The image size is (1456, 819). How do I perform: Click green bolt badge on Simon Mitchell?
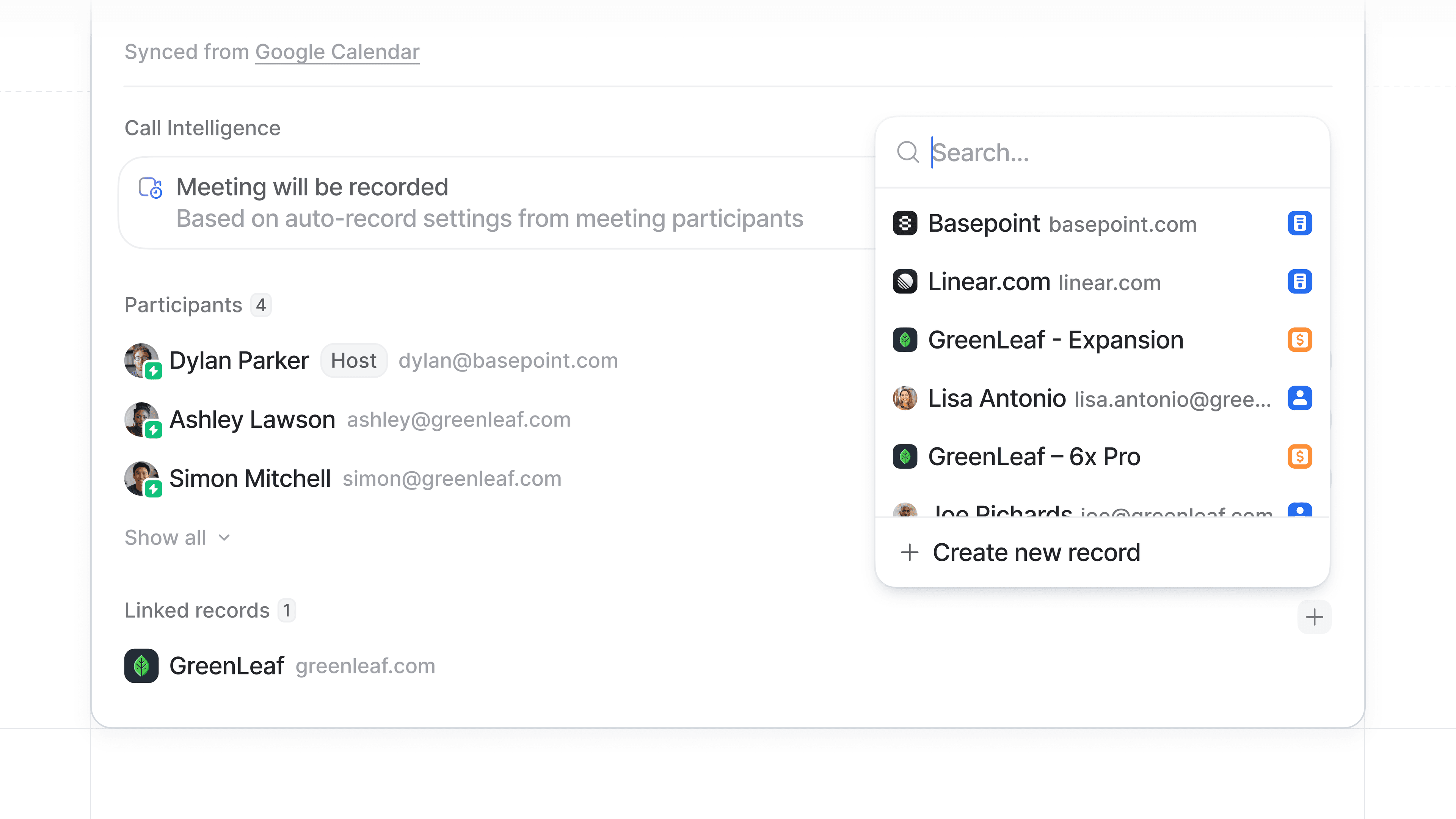click(153, 489)
